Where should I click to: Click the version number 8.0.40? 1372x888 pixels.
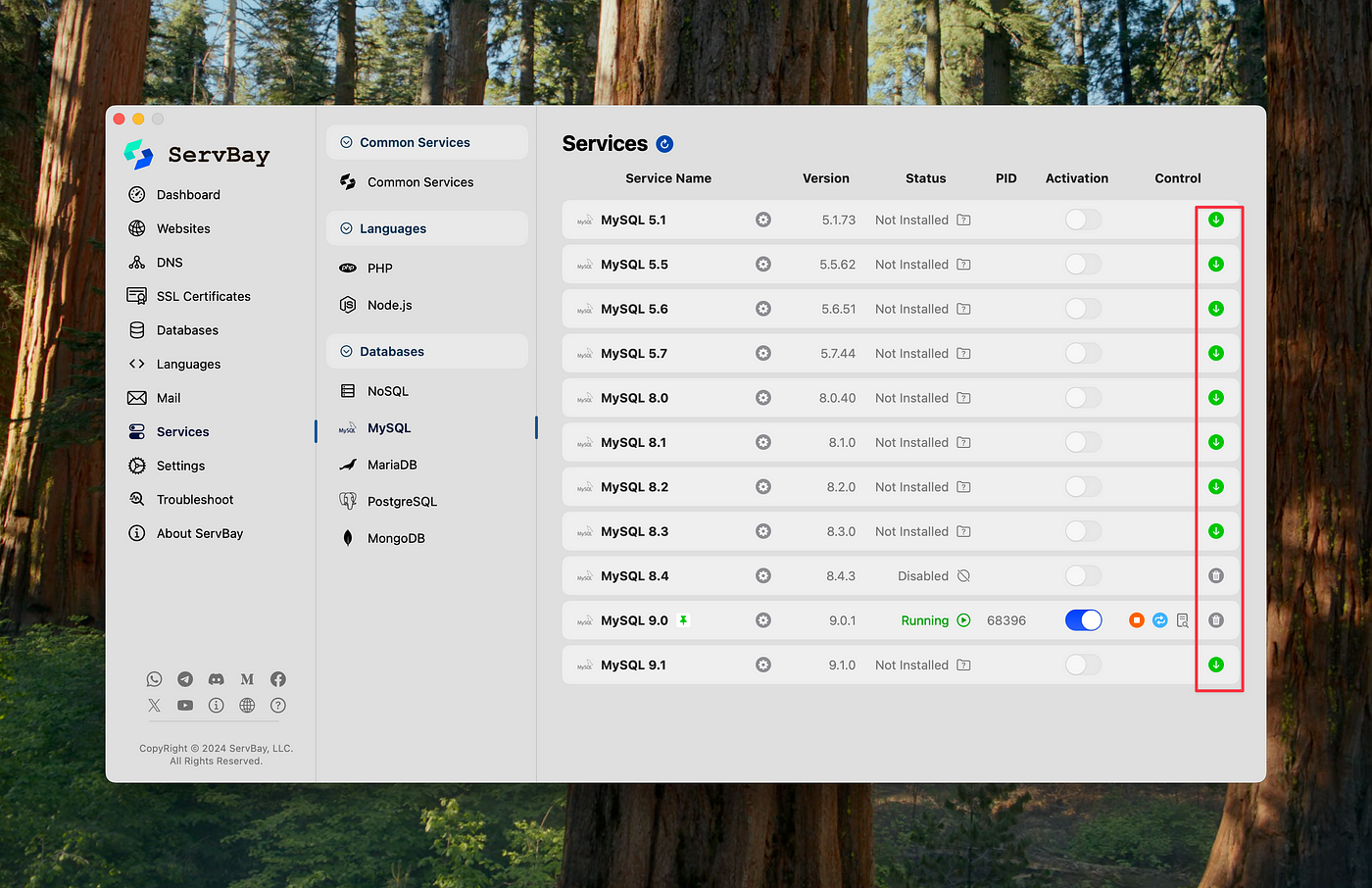(x=838, y=398)
